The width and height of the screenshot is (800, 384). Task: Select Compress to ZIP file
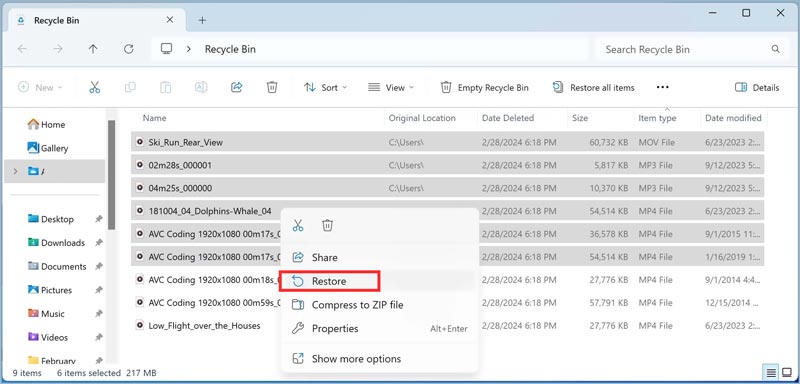pyautogui.click(x=380, y=305)
